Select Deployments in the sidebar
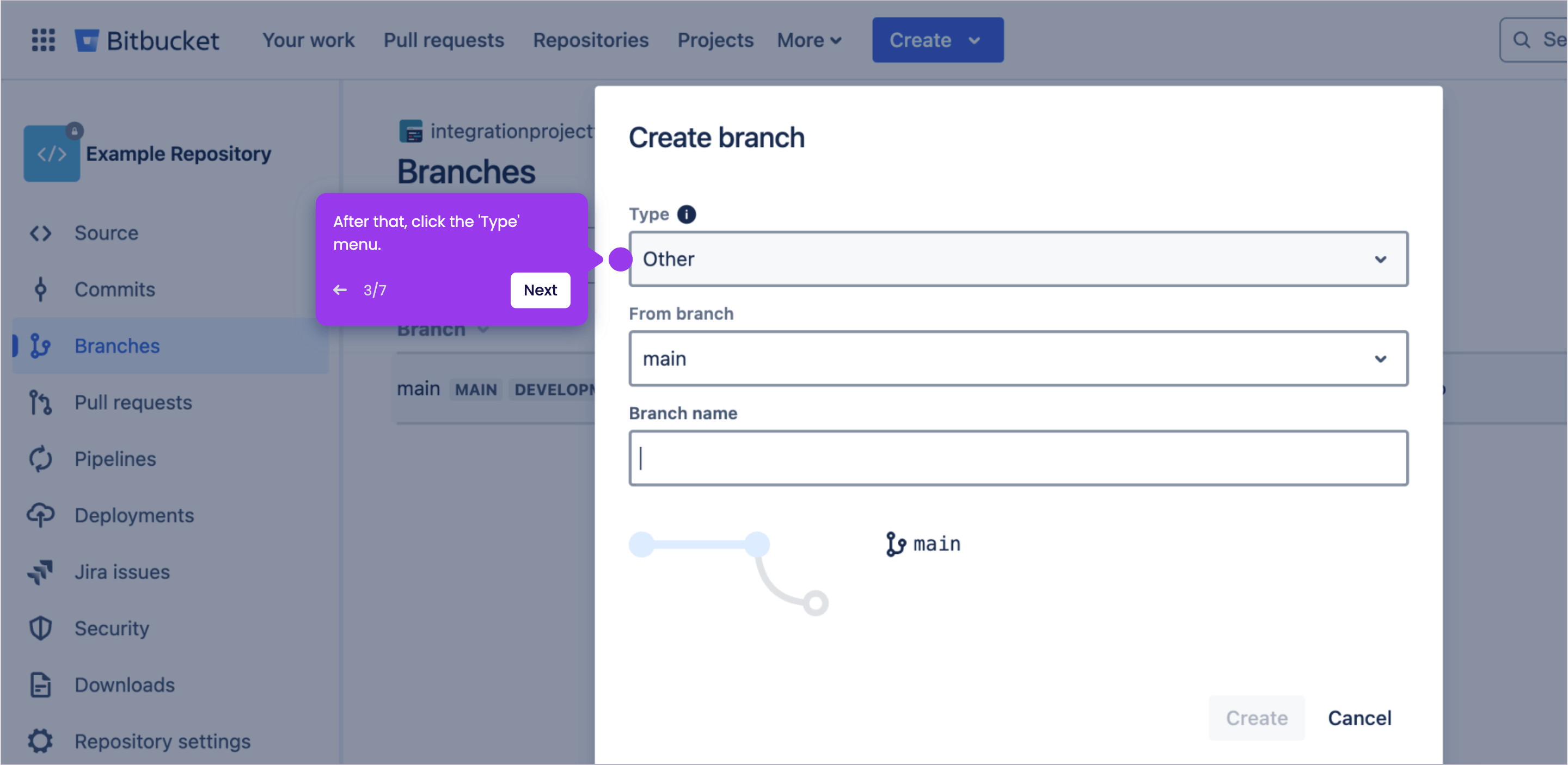Image resolution: width=1568 pixels, height=765 pixels. (x=170, y=515)
